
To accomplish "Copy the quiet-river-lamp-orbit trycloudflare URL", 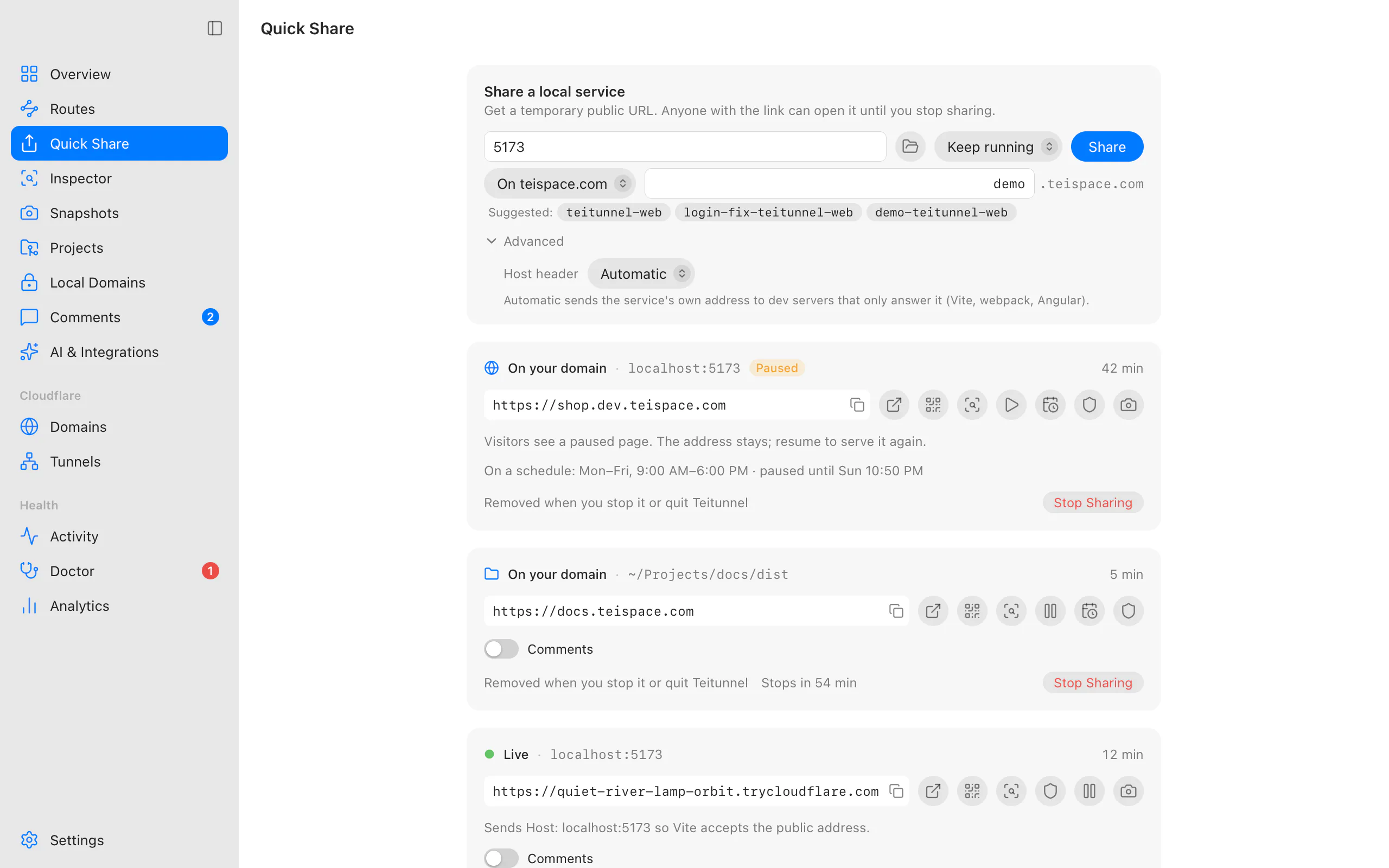I will click(x=895, y=791).
